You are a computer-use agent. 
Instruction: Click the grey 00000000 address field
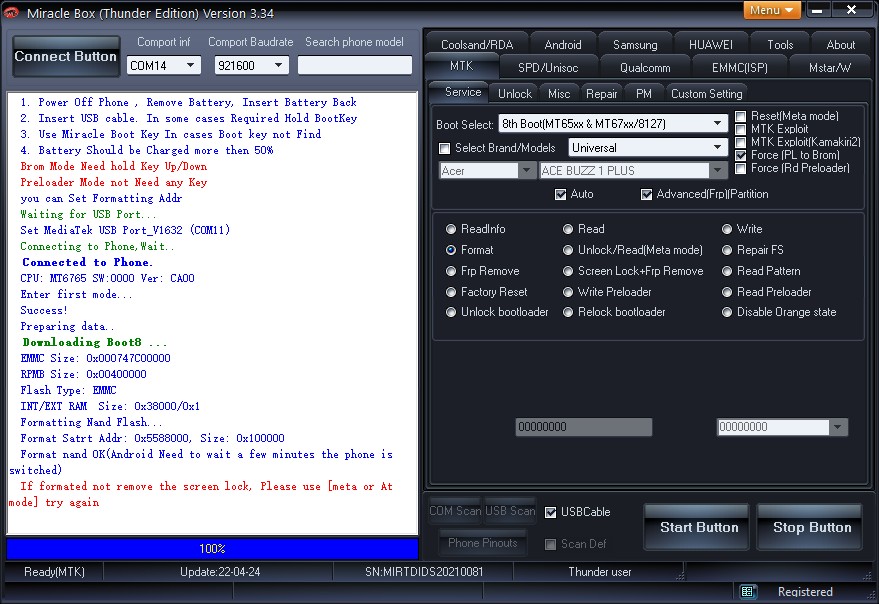click(x=584, y=427)
